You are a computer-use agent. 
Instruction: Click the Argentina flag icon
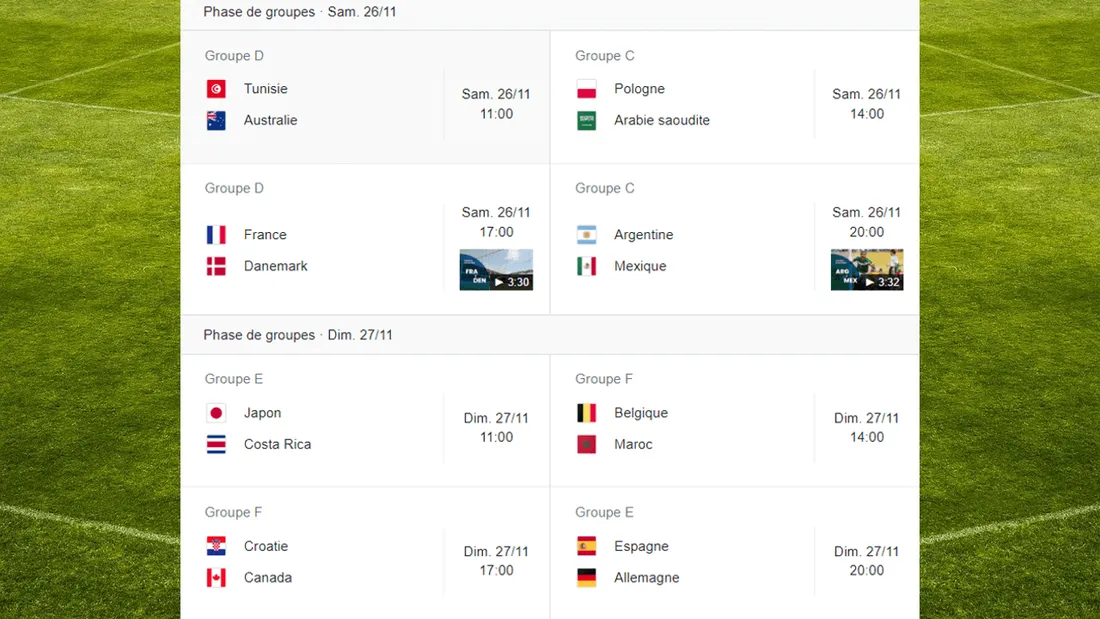(587, 235)
